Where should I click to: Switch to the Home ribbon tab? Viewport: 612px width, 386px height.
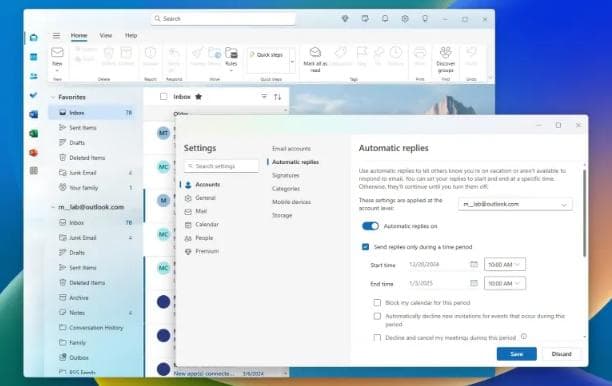pyautogui.click(x=79, y=36)
